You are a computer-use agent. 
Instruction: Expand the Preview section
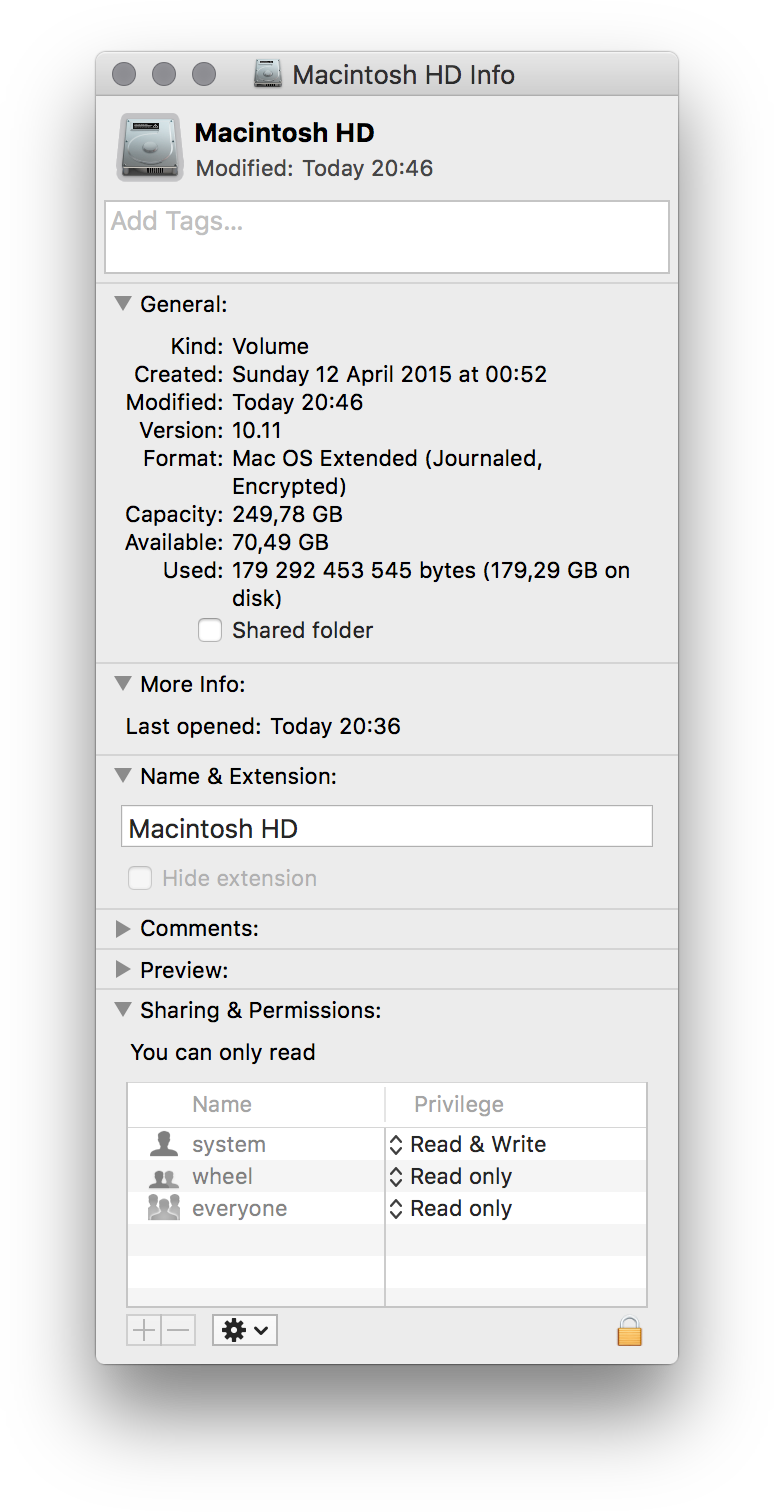point(123,969)
